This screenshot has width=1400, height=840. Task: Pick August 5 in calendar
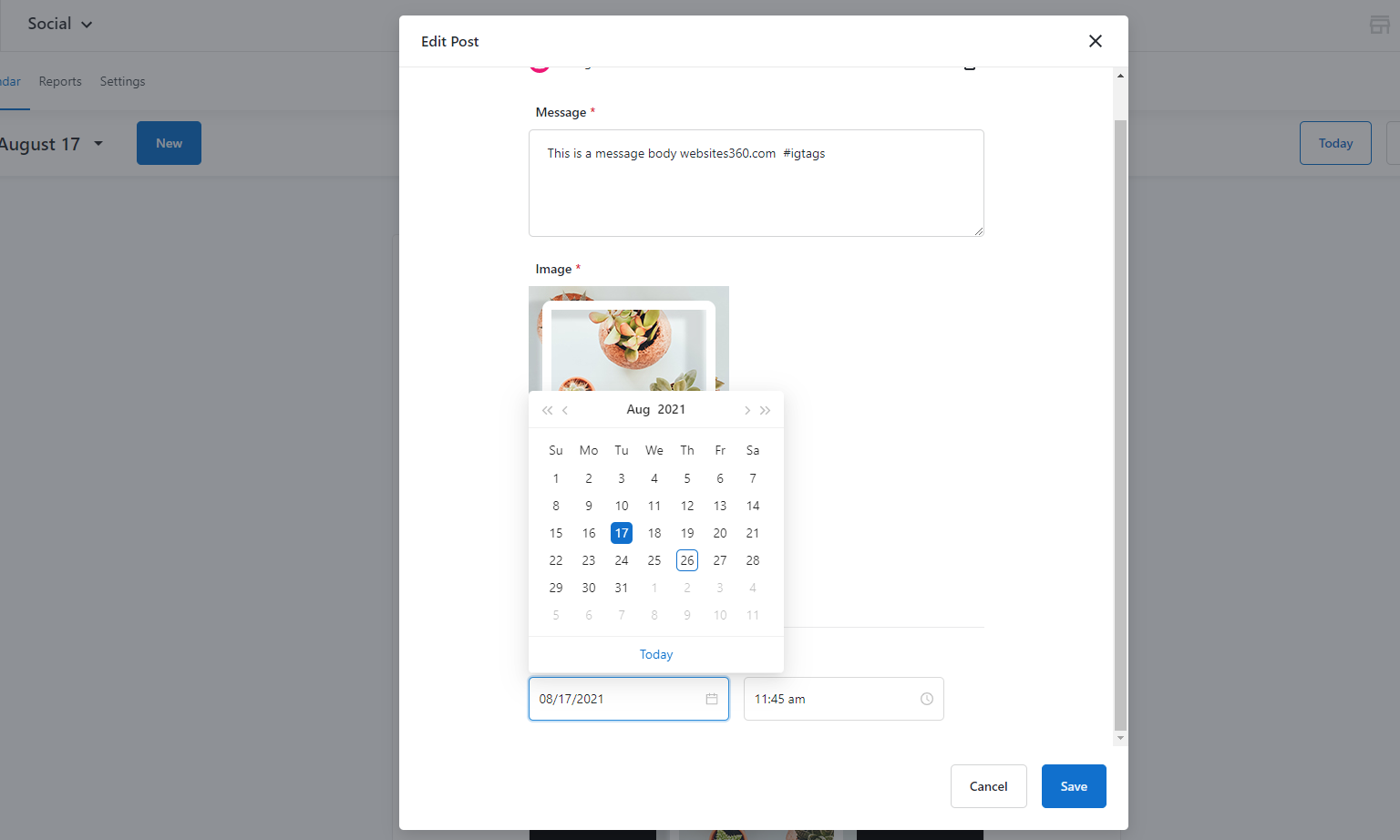[x=687, y=478]
